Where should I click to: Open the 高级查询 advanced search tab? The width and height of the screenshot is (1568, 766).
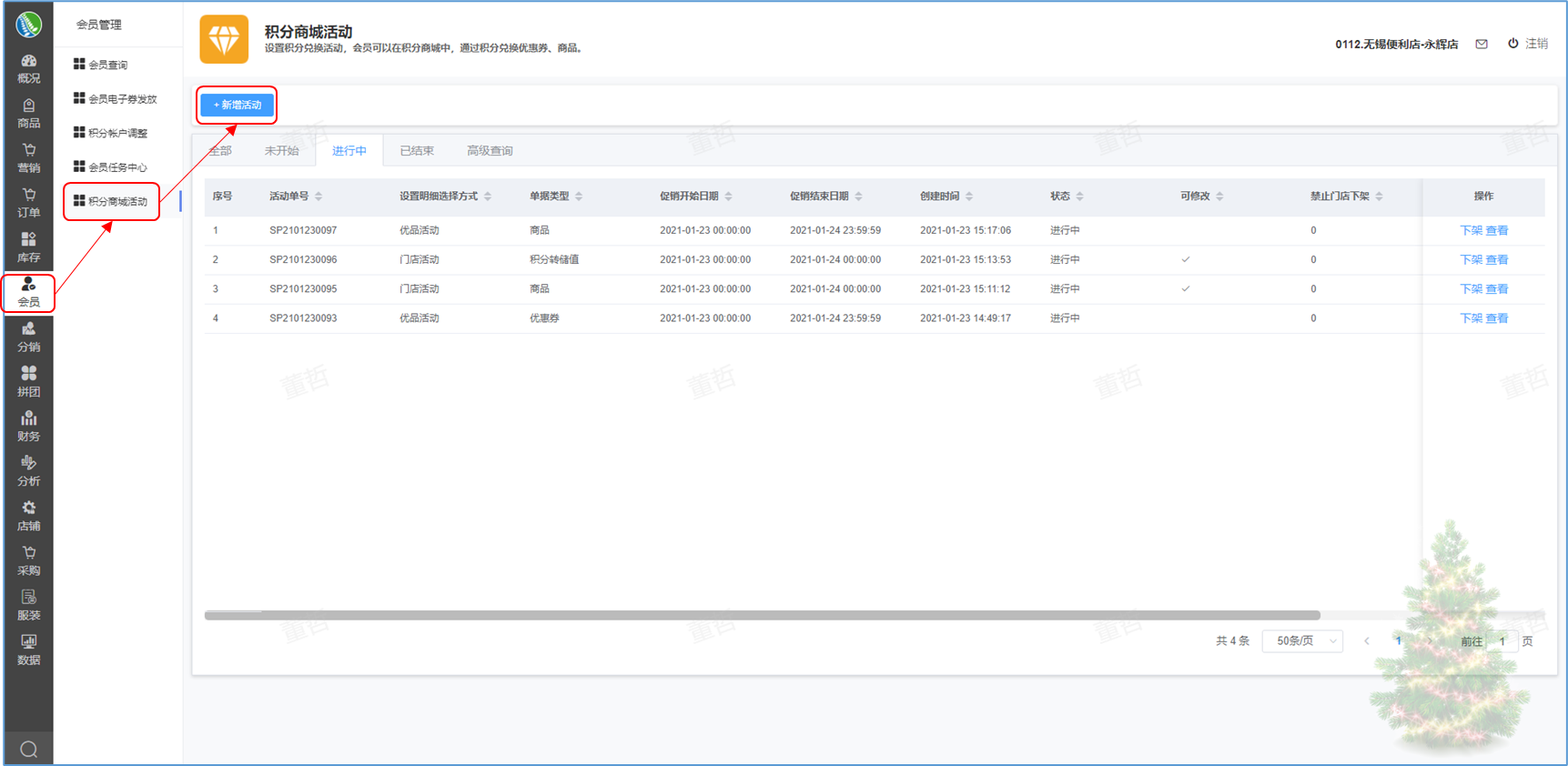[x=490, y=151]
